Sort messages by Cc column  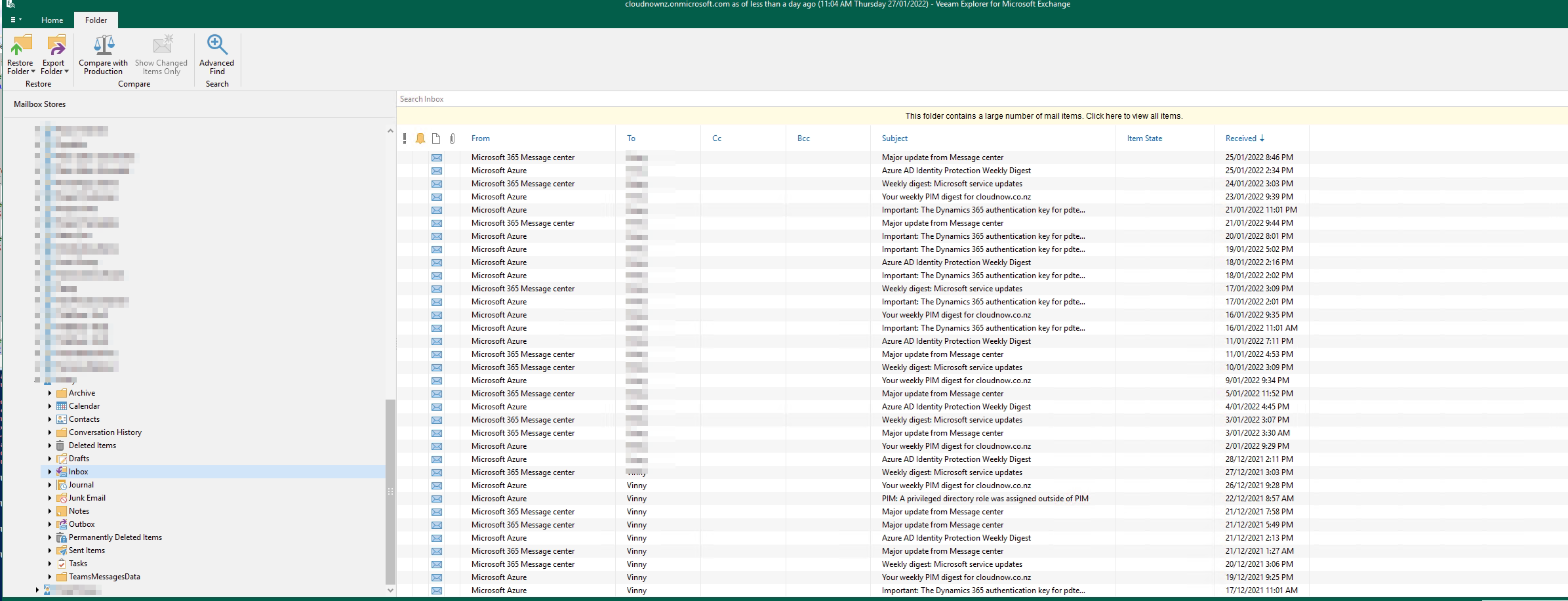pyautogui.click(x=717, y=138)
